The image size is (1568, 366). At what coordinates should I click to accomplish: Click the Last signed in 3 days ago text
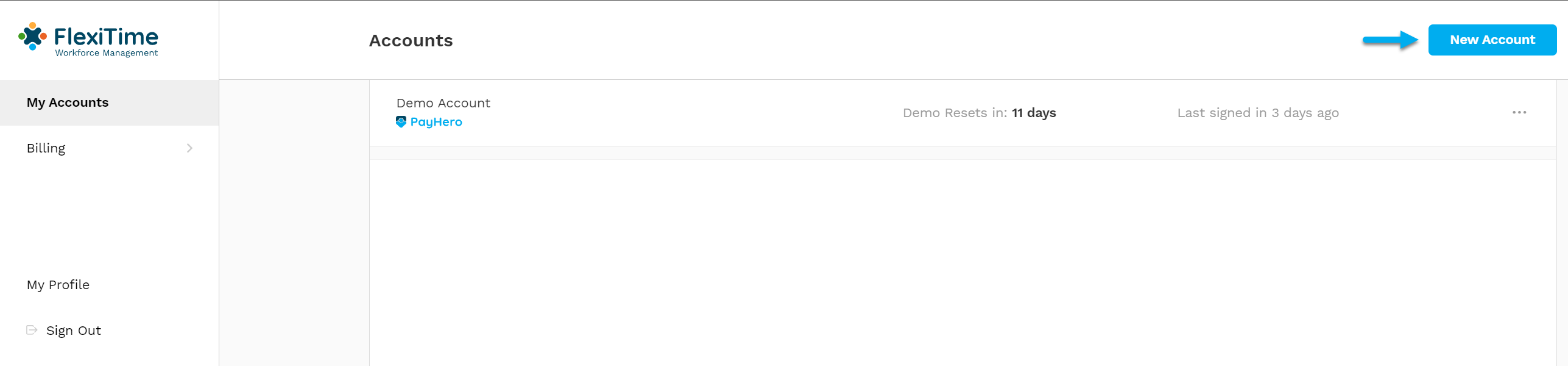[1258, 113]
